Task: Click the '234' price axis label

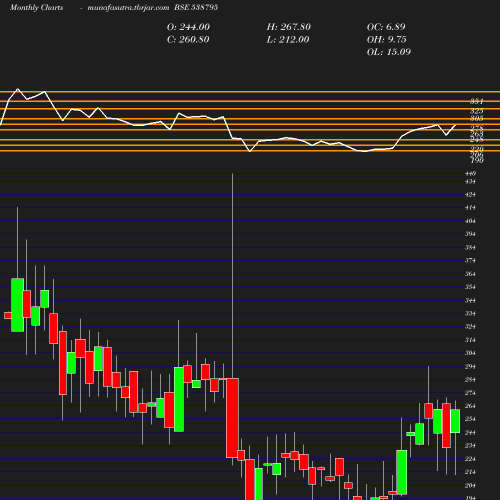Action: 470,446
